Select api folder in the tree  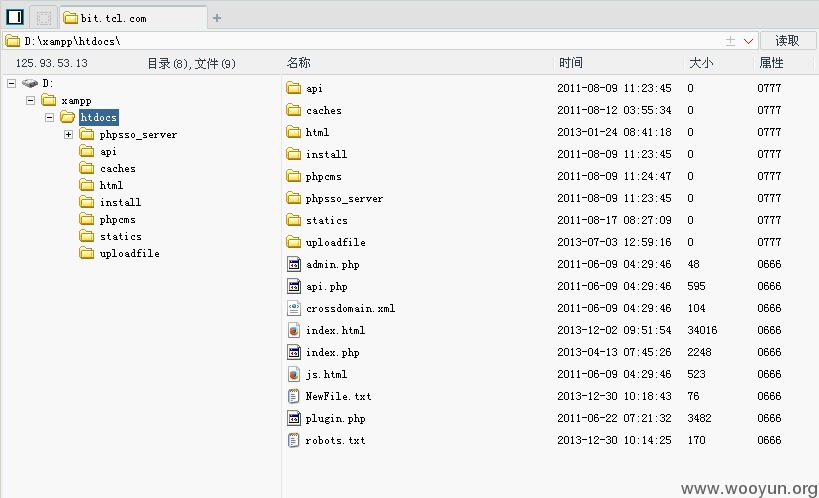point(108,152)
